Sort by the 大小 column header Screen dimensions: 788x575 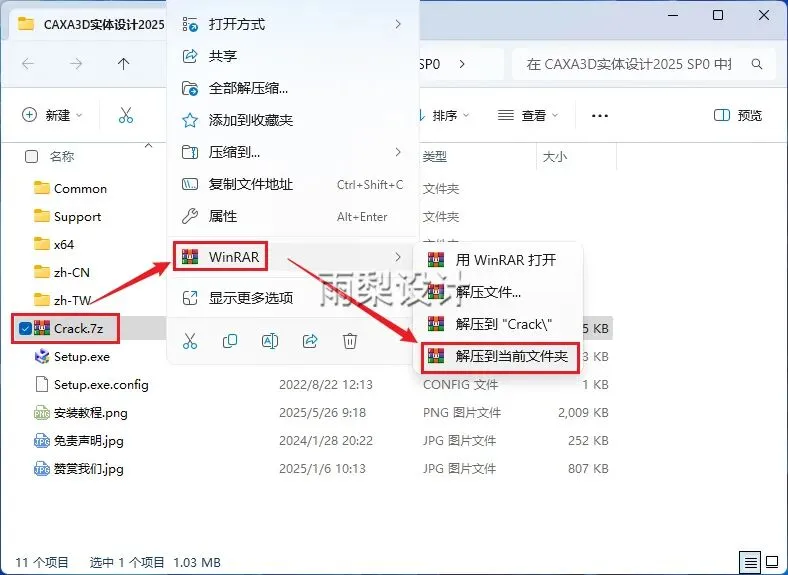pos(555,157)
